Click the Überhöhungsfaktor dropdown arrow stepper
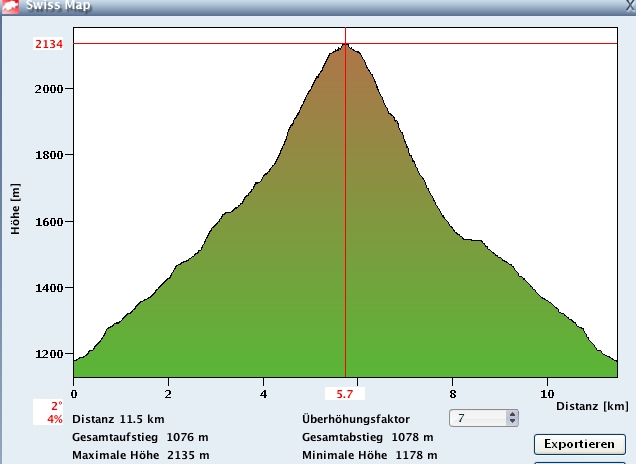The image size is (636, 464). [512, 418]
